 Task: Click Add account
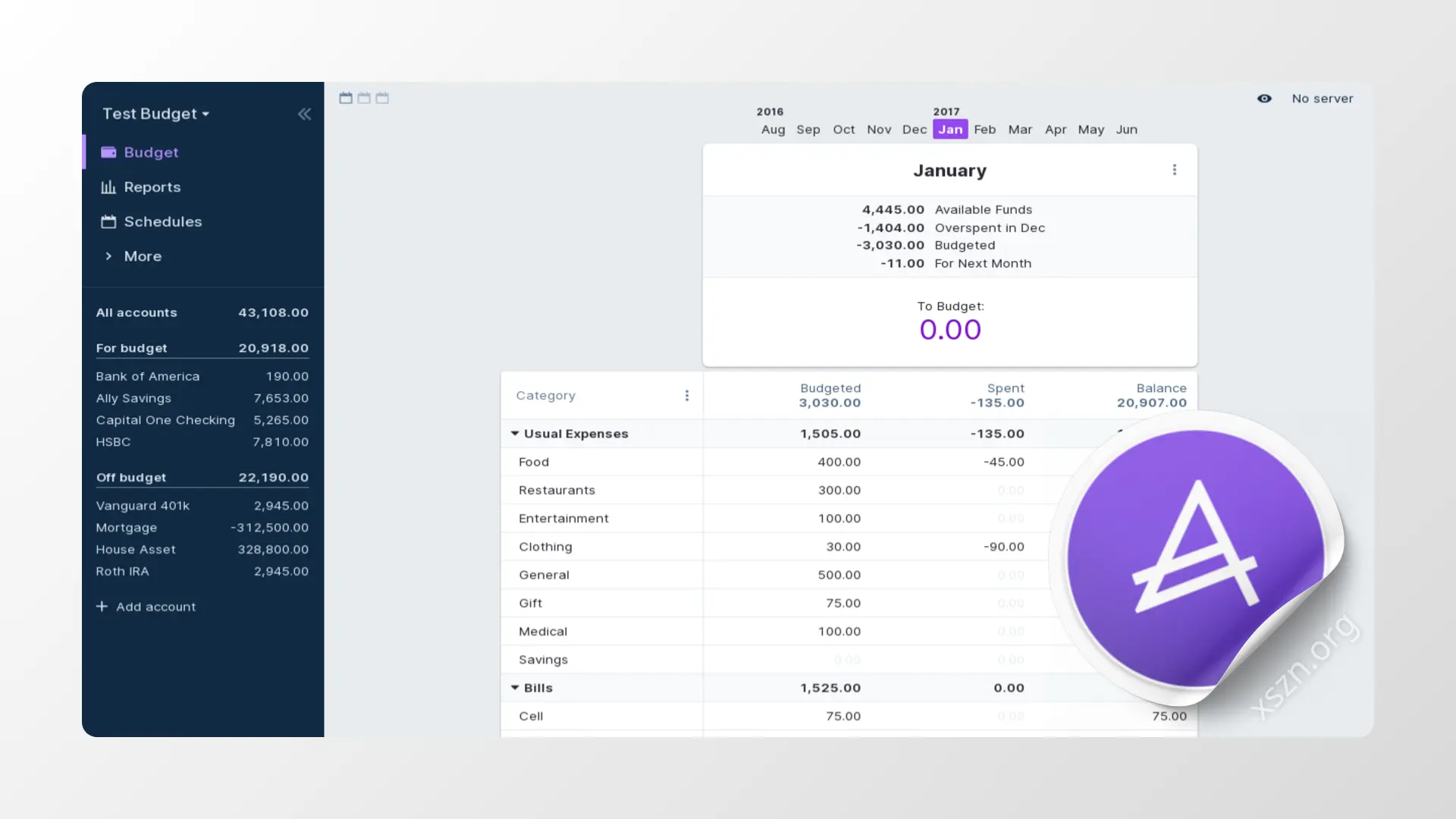(x=146, y=607)
